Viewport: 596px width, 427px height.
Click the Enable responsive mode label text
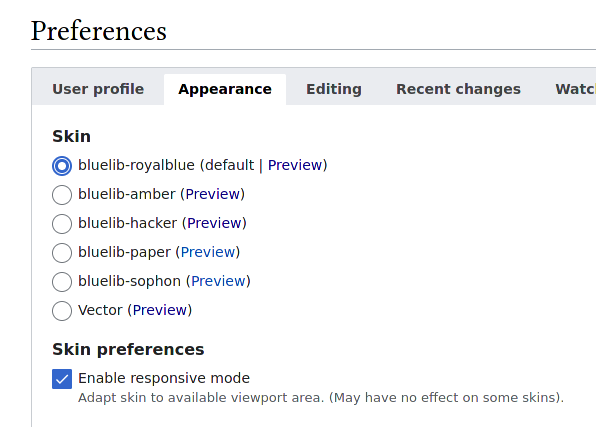coord(164,378)
